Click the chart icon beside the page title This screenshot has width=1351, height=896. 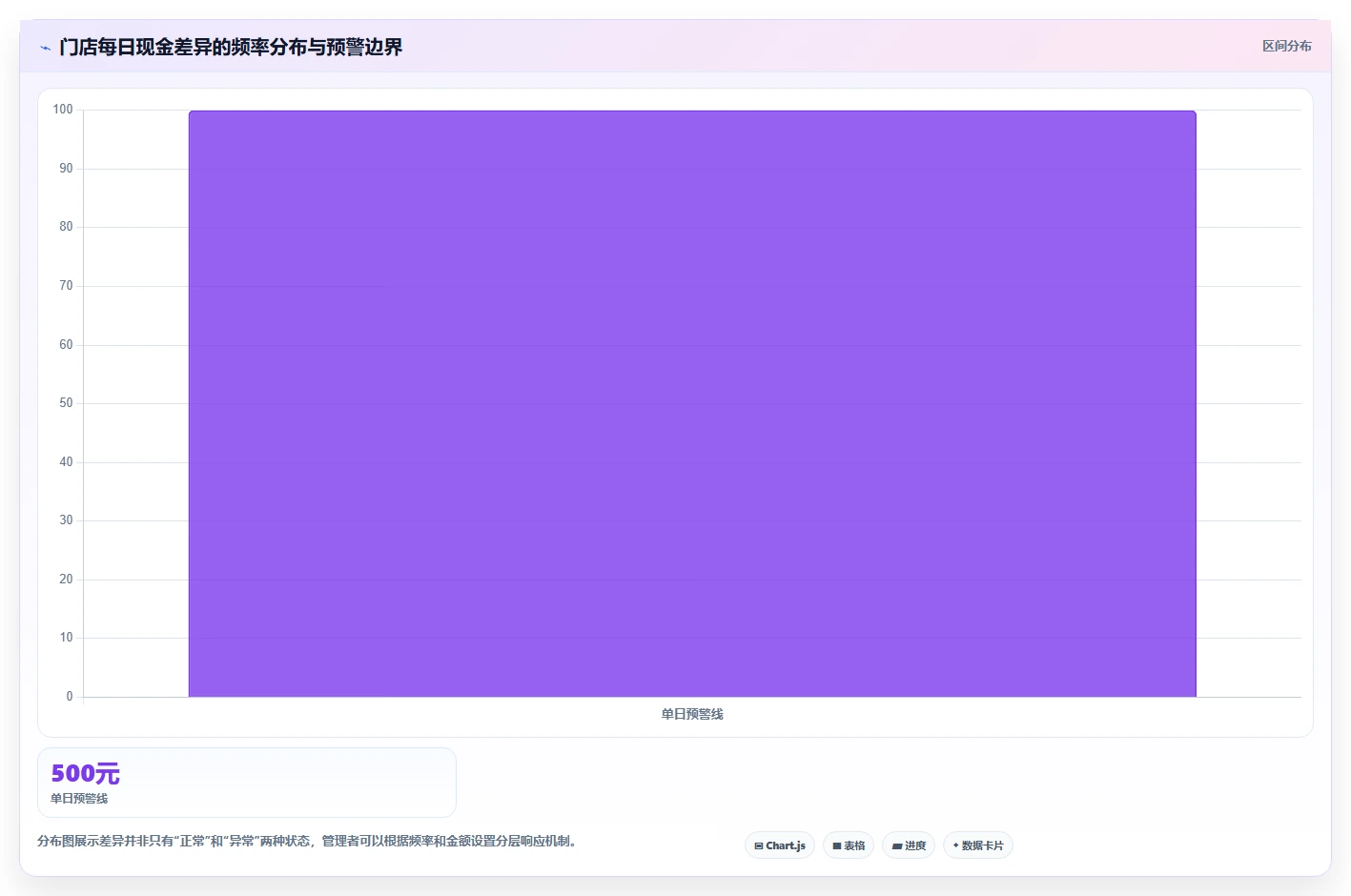point(45,48)
